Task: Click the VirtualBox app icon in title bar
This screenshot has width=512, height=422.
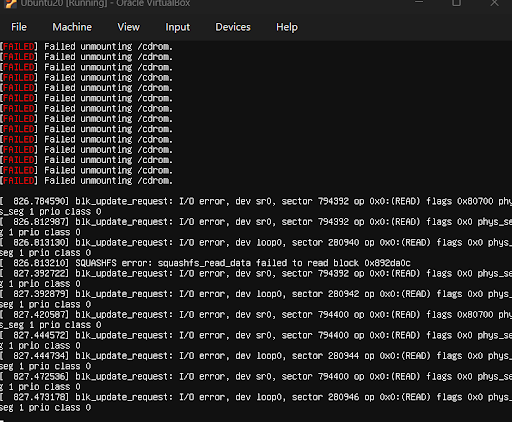Action: pos(10,3)
